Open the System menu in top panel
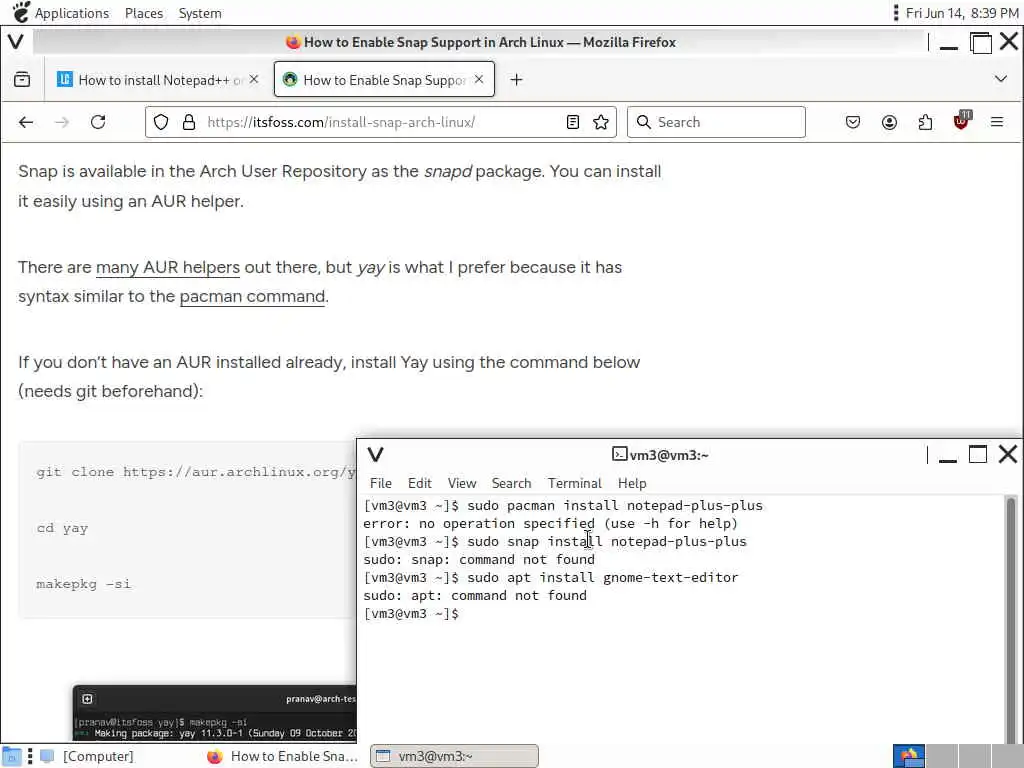Screen dimensions: 1024x768 tap(200, 13)
